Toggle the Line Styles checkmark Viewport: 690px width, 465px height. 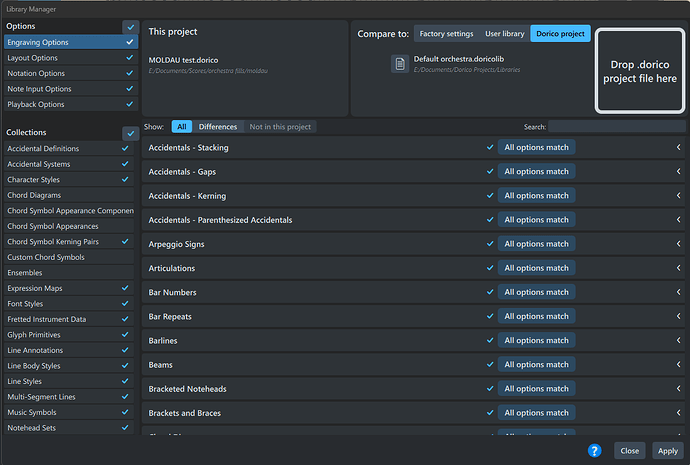125,381
